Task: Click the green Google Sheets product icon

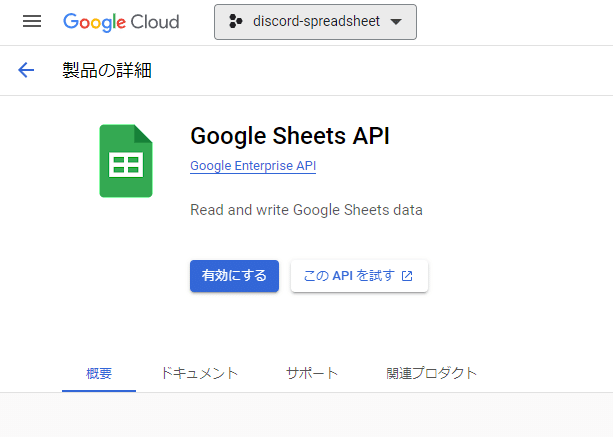Action: tap(126, 161)
